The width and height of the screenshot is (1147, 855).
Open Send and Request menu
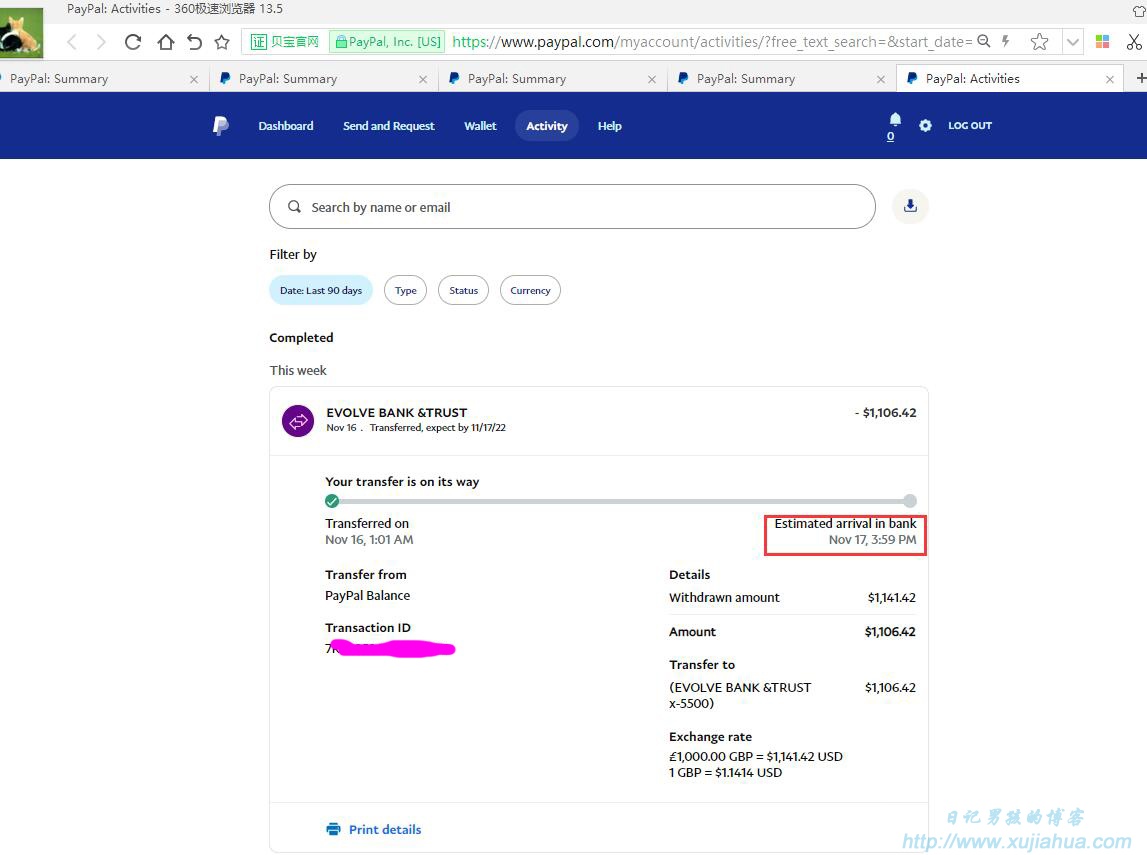pyautogui.click(x=388, y=126)
